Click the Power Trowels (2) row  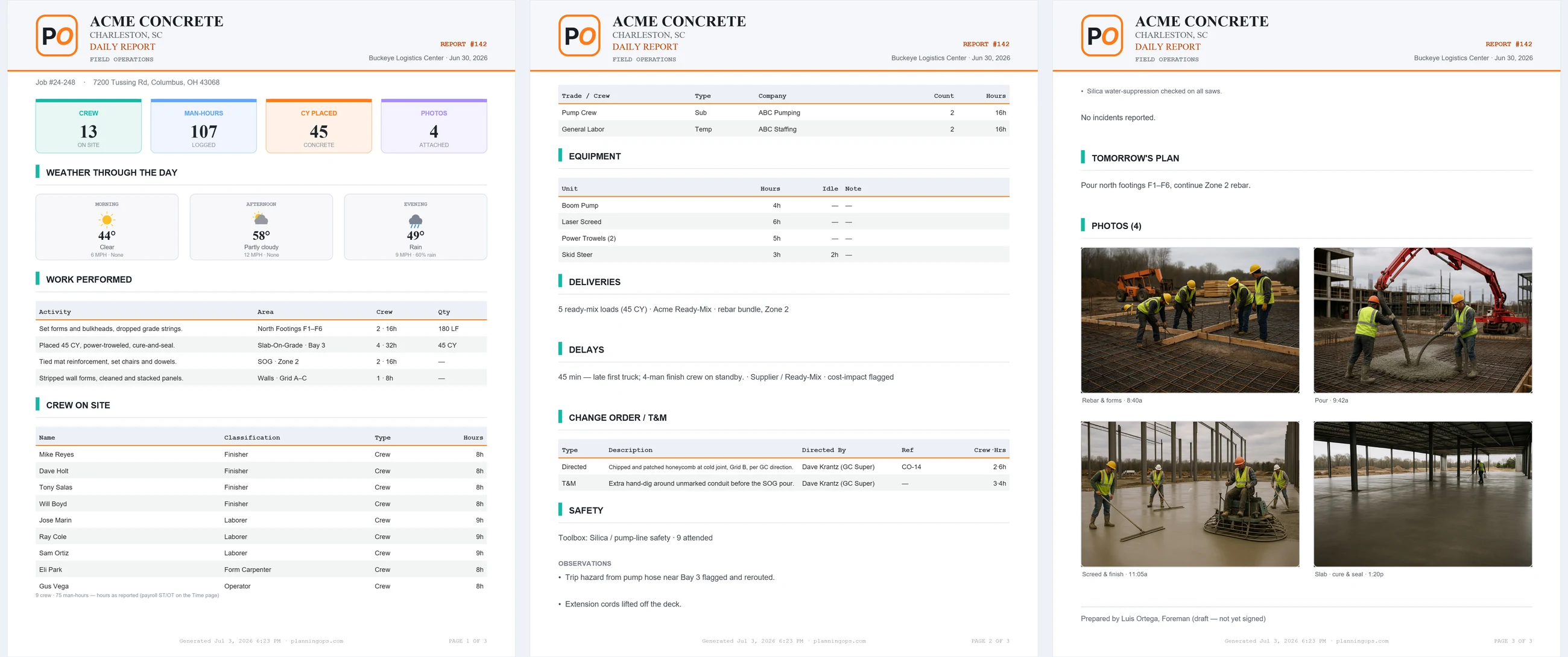pyautogui.click(x=783, y=239)
